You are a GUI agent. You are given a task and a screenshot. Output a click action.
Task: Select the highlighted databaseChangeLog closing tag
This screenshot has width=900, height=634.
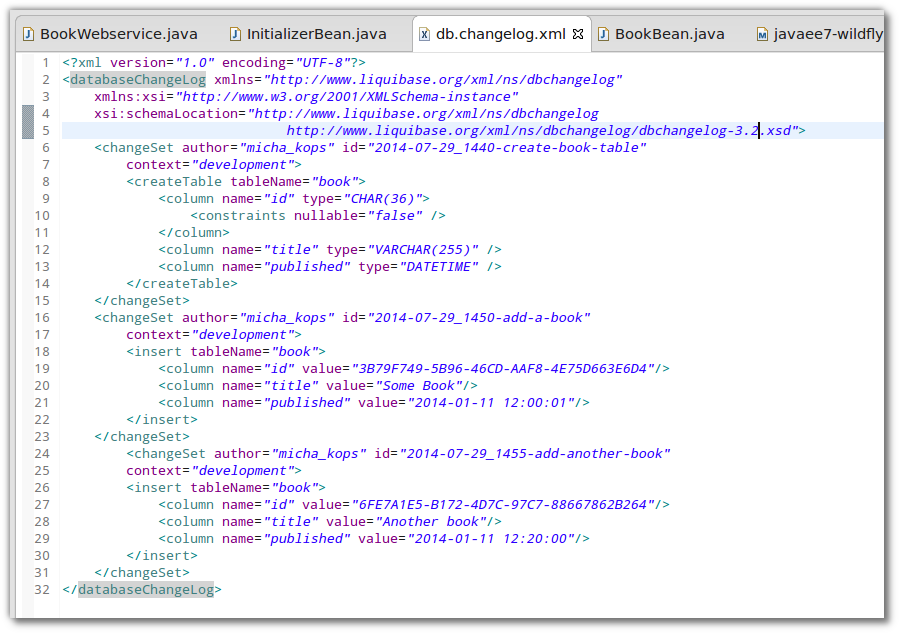point(144,589)
